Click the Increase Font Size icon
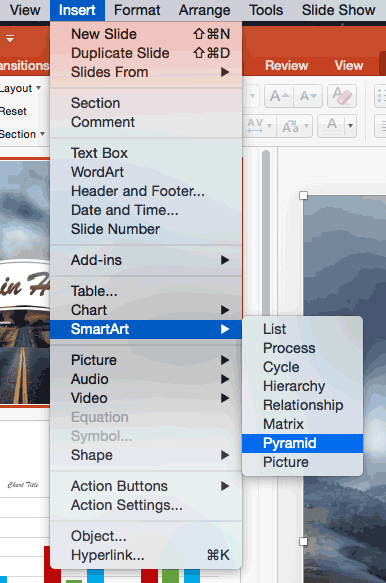 [279, 96]
